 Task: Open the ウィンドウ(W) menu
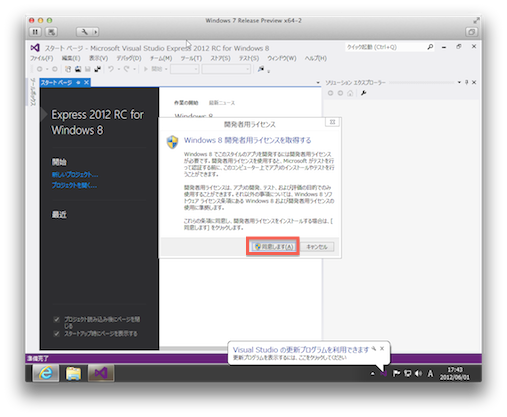pos(282,58)
